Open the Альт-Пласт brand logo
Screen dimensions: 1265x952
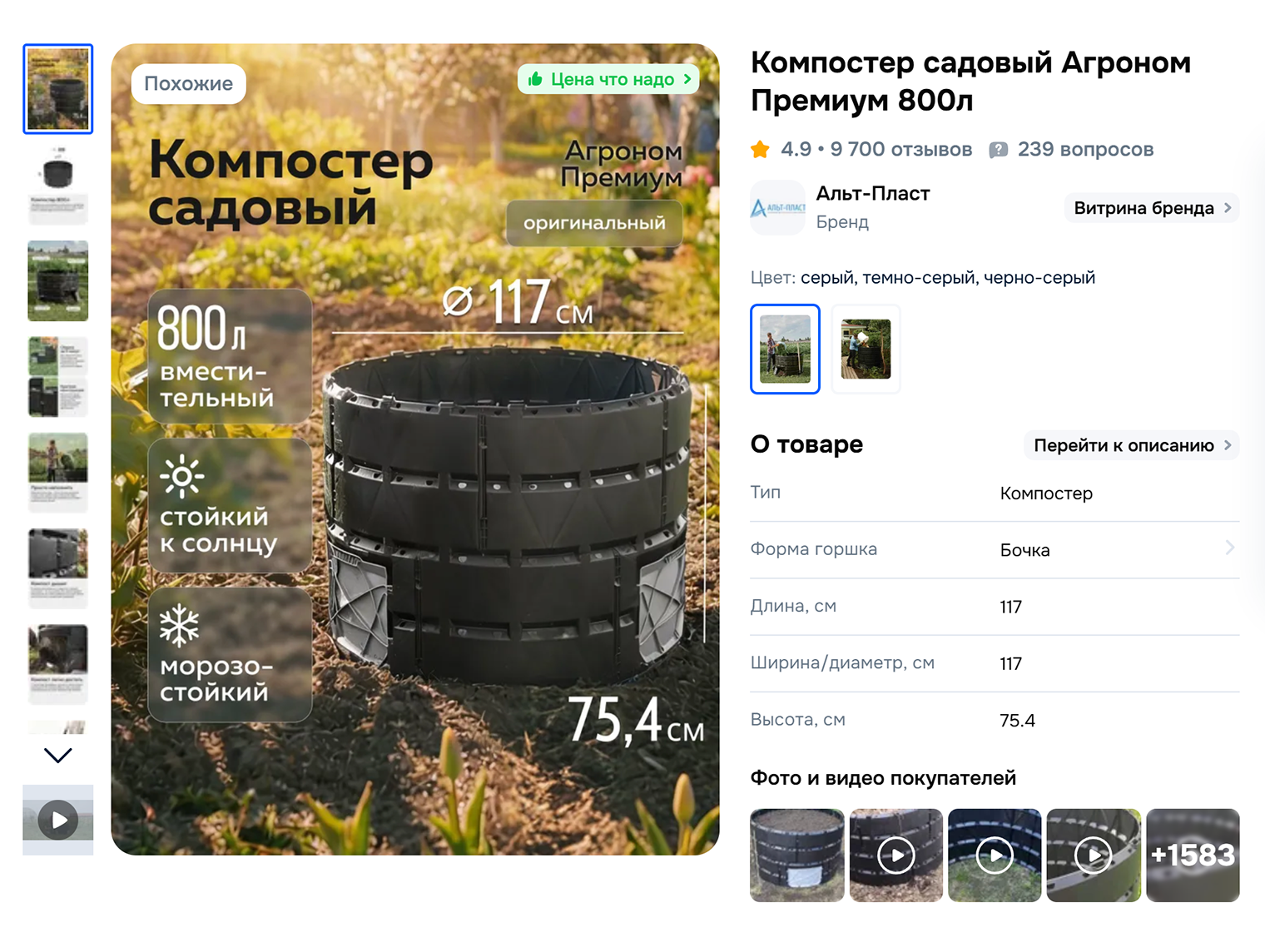tap(778, 207)
